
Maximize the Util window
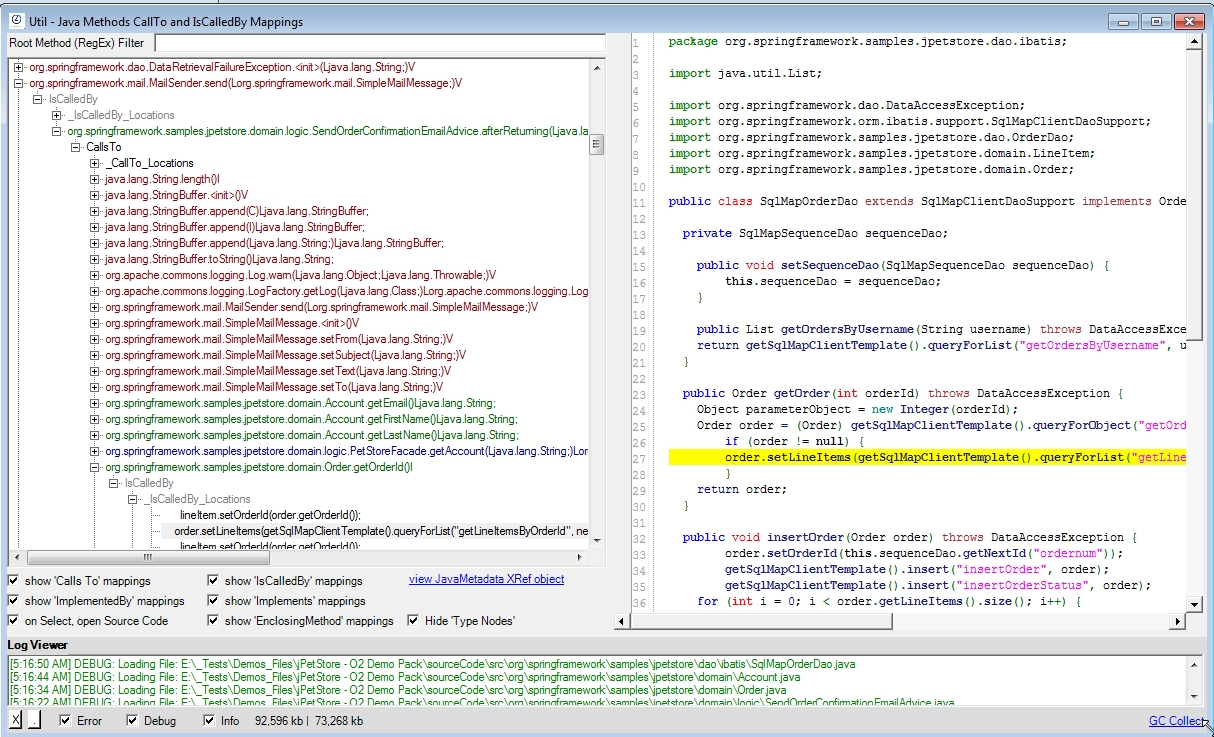point(1156,21)
